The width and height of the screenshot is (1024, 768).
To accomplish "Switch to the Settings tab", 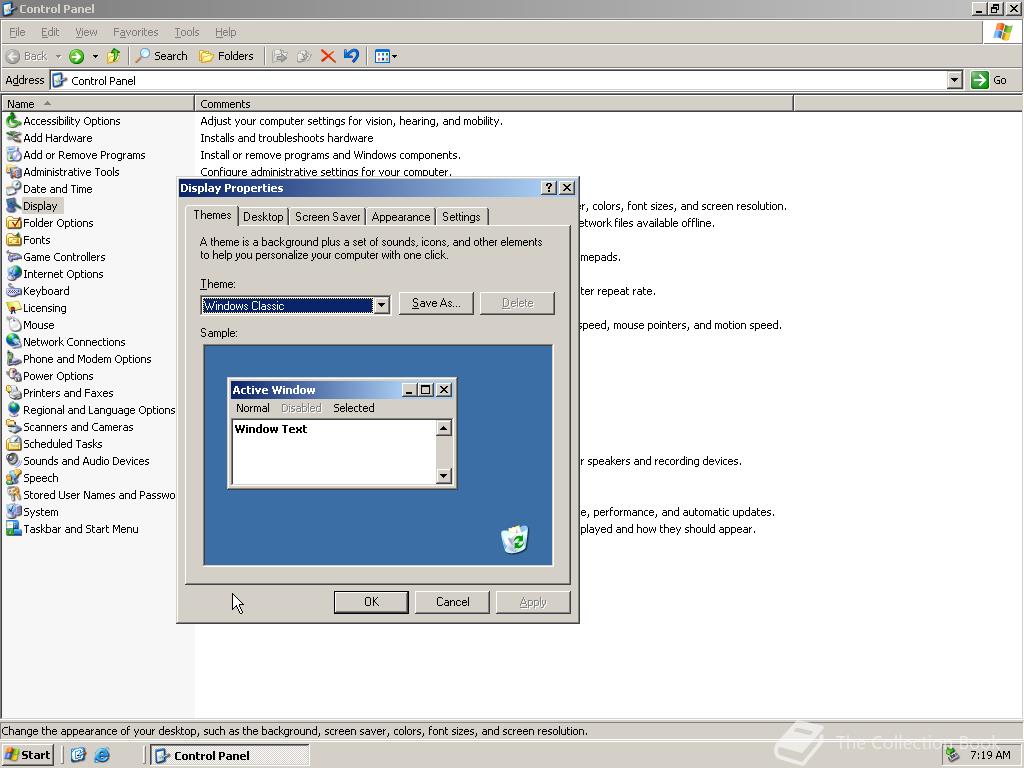I will pos(461,217).
